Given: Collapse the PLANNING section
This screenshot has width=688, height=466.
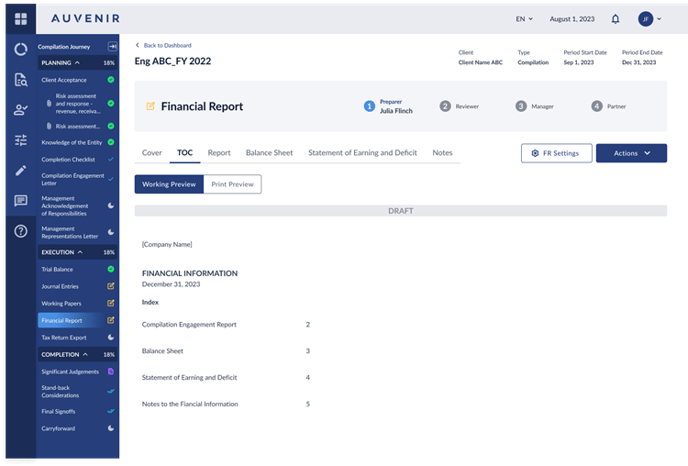Looking at the screenshot, I should pyautogui.click(x=77, y=62).
